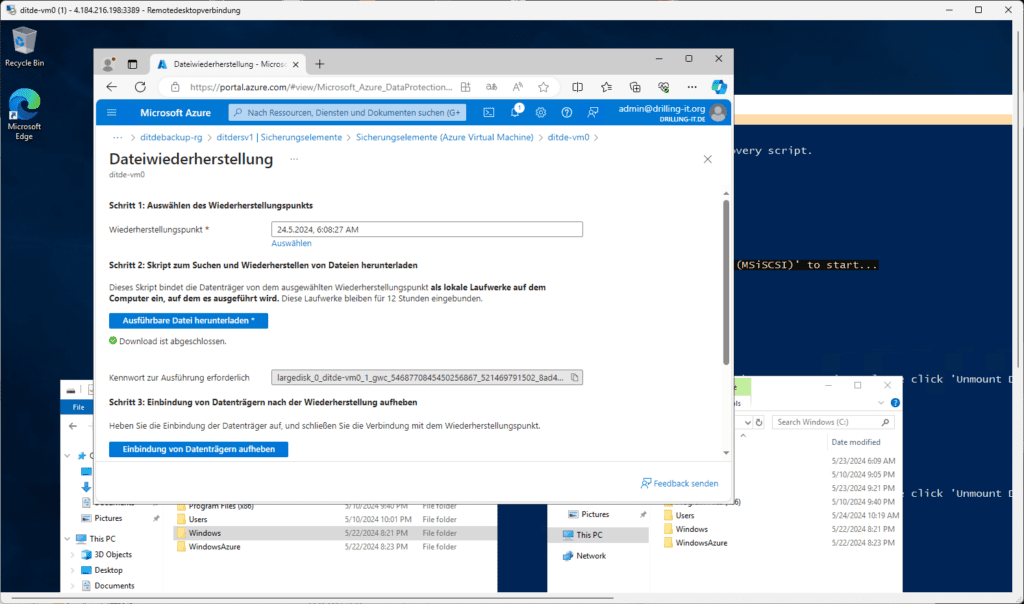Screen dimensions: 1024x604
Task: Select Network in right Explorer navigation
Action: pos(591,556)
